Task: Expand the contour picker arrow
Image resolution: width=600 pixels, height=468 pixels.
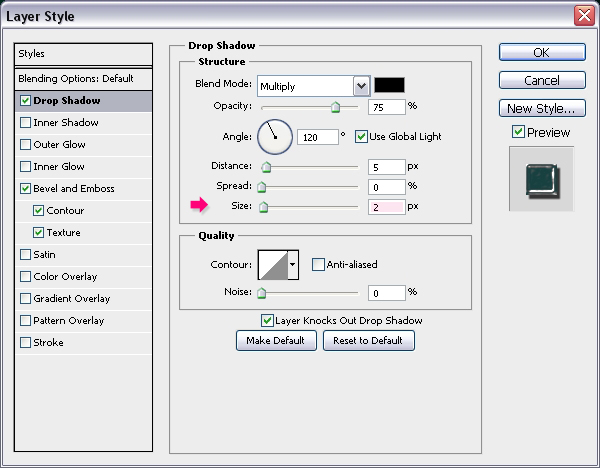Action: [292, 264]
